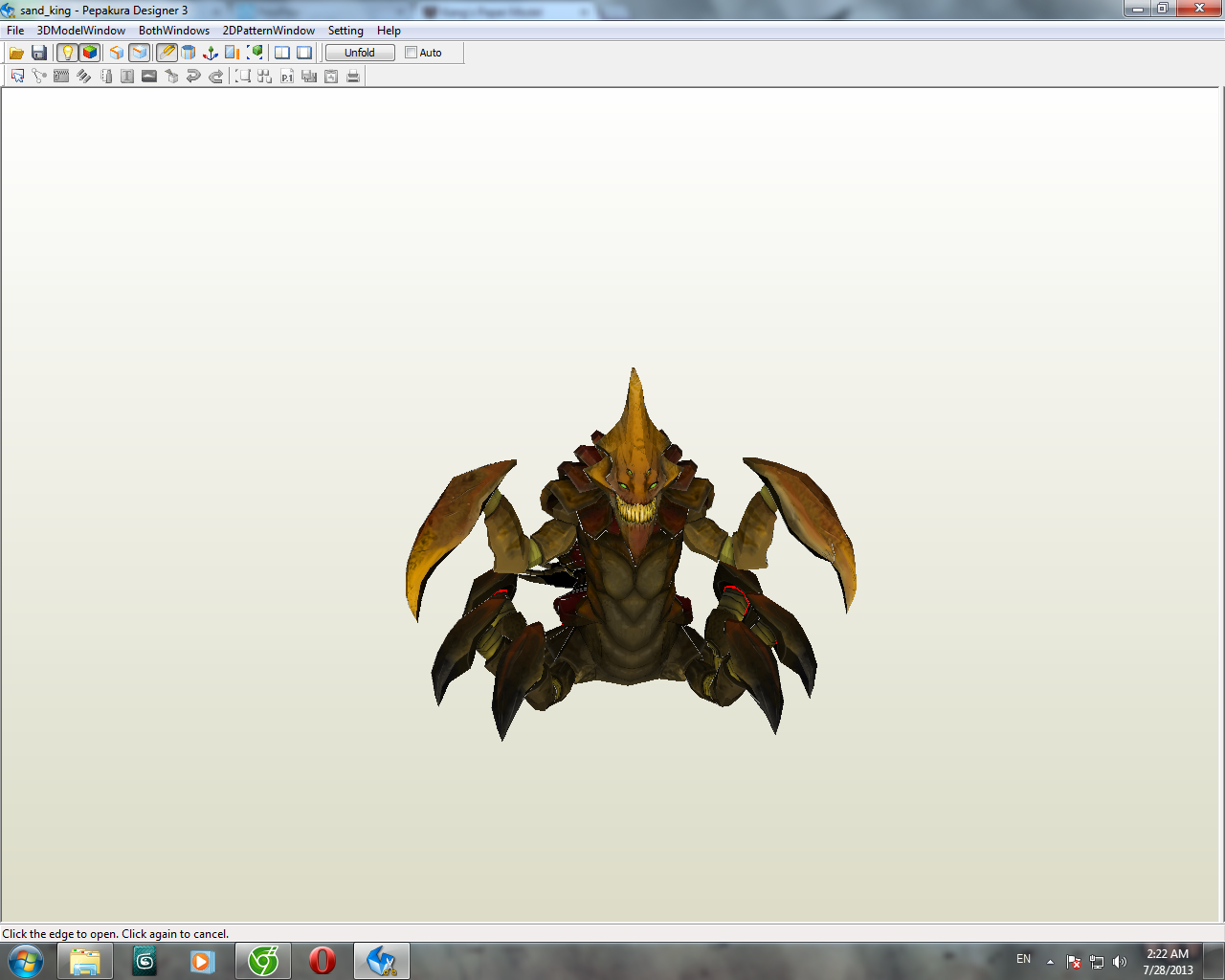Click the green cube in brackets icon
The height and width of the screenshot is (980, 1225).
256,53
